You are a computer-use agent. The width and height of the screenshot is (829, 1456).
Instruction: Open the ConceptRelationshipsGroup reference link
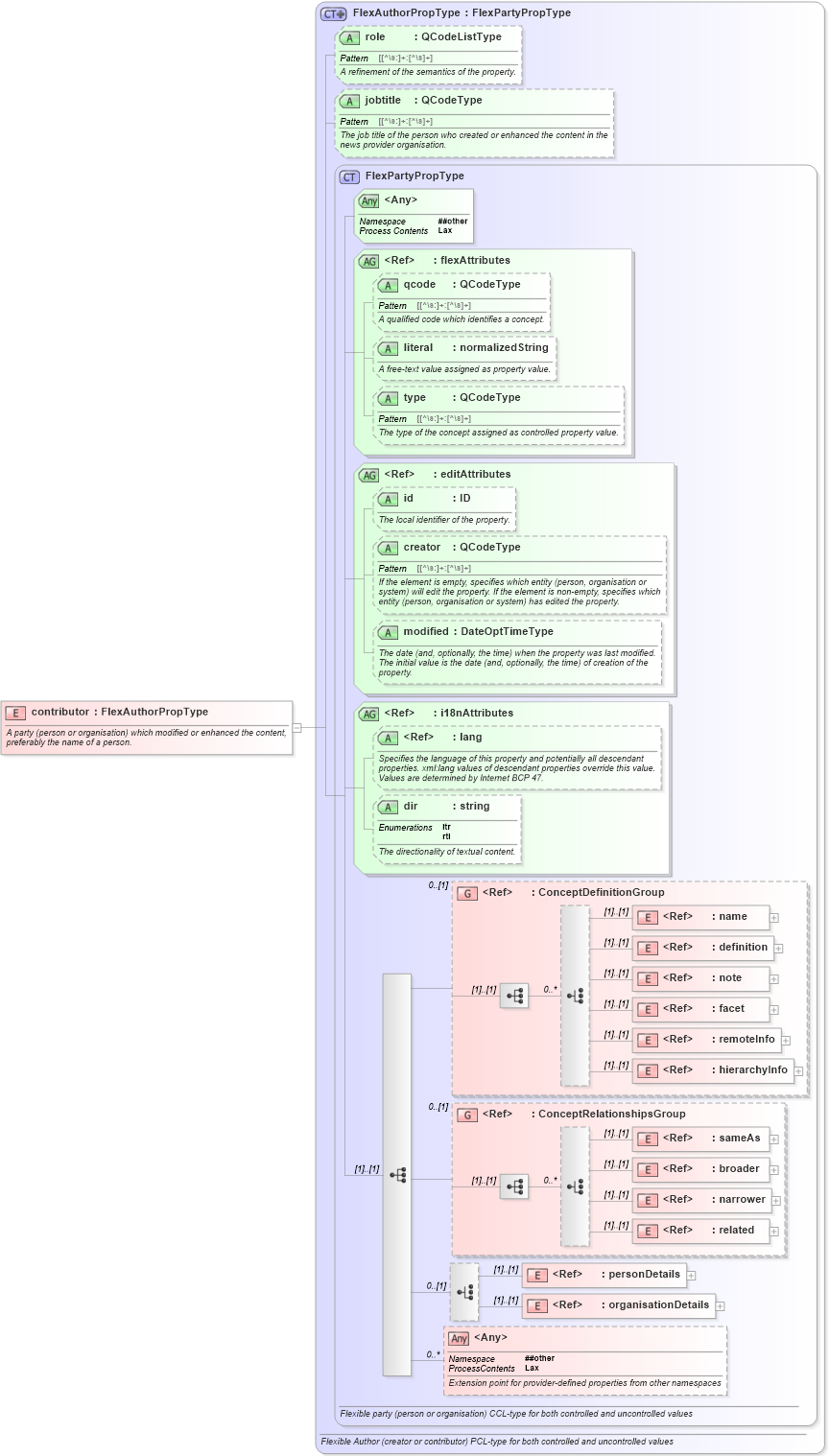point(612,1114)
